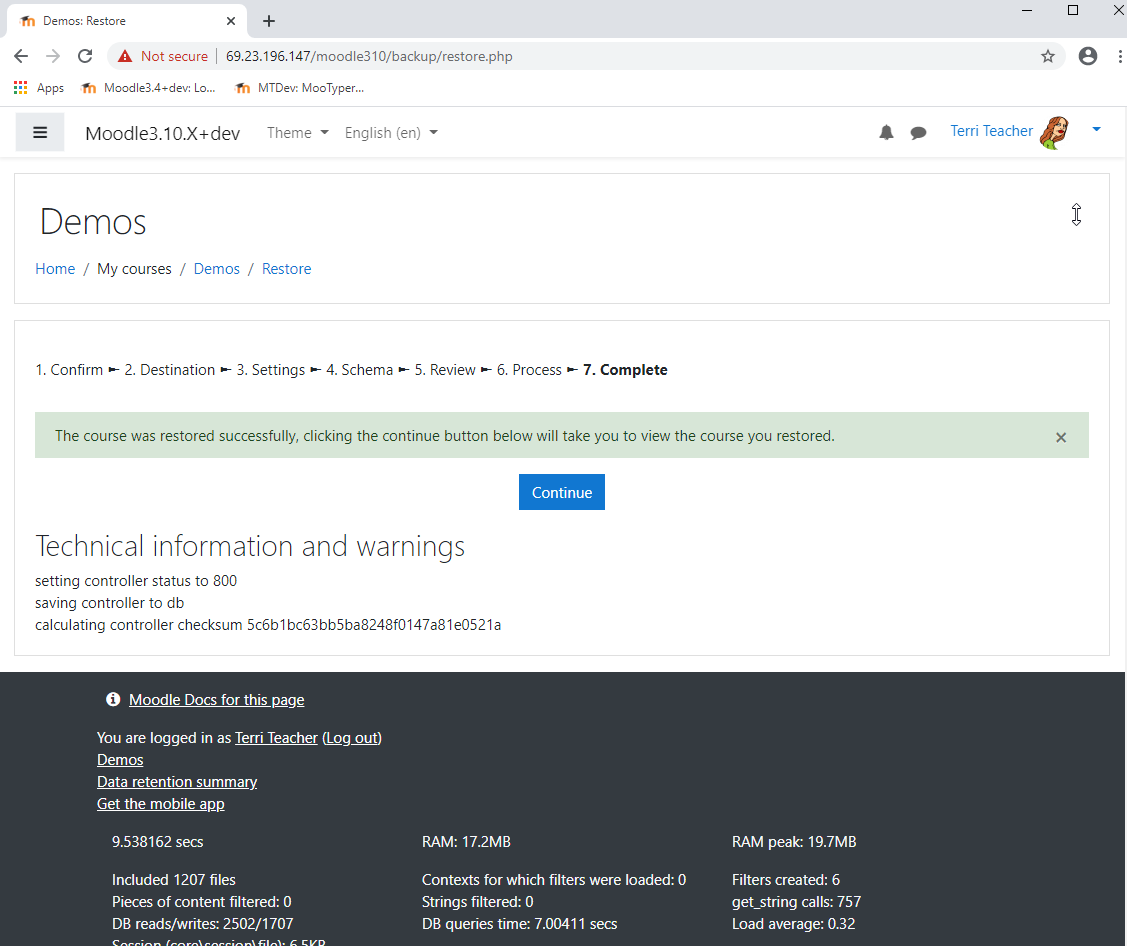This screenshot has height=946, width=1127.
Task: Click the controller checksum line
Action: [268, 625]
